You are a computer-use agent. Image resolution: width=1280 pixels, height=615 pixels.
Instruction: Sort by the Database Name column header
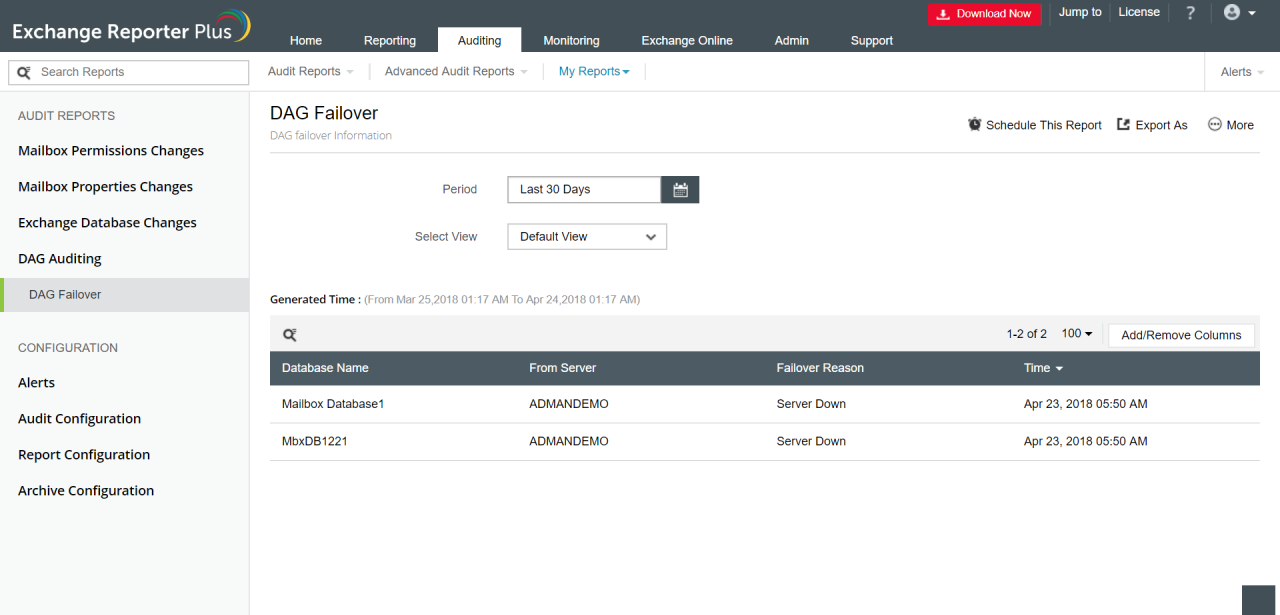click(325, 368)
